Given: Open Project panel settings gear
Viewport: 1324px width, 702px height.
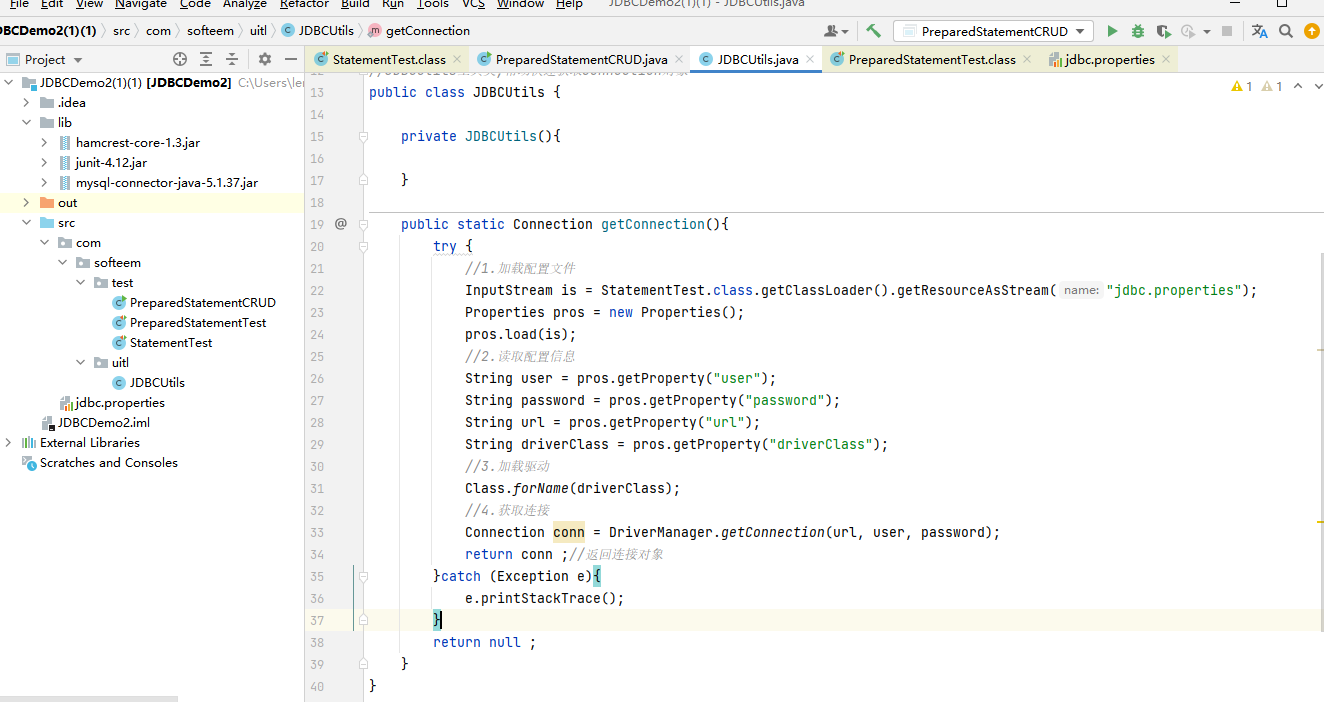Looking at the screenshot, I should (265, 59).
